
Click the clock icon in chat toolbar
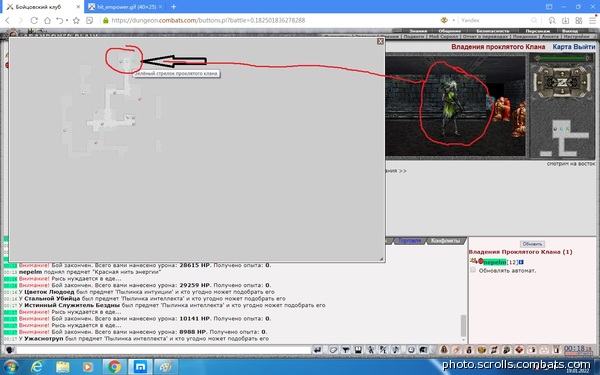[411, 350]
